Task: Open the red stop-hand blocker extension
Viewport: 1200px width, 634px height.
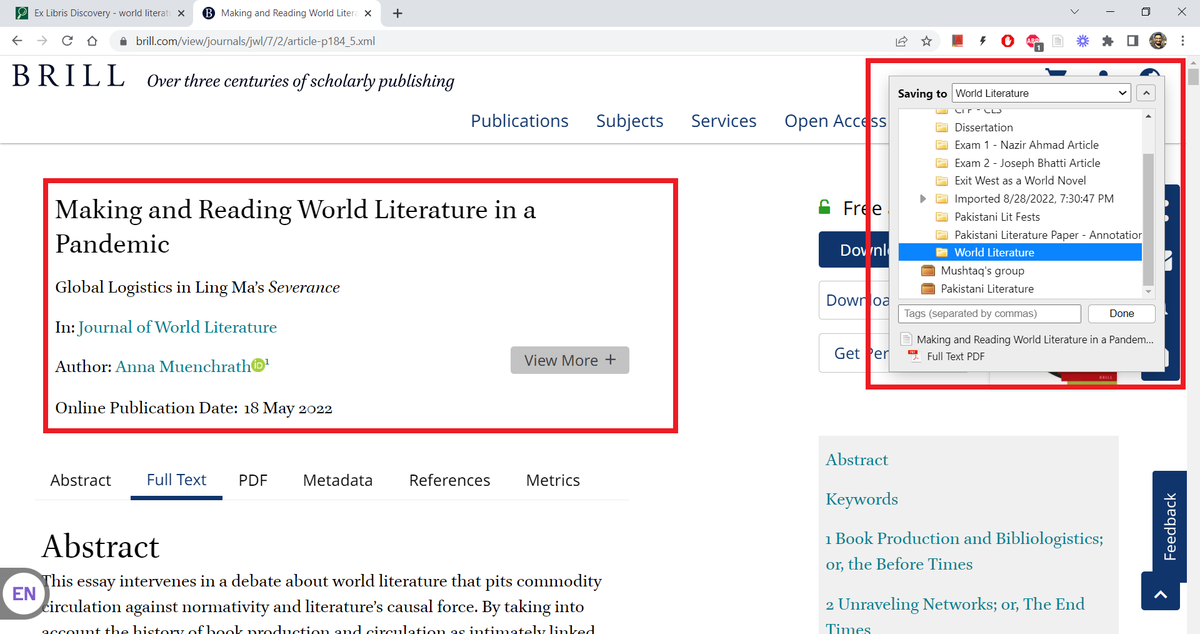Action: (1007, 41)
